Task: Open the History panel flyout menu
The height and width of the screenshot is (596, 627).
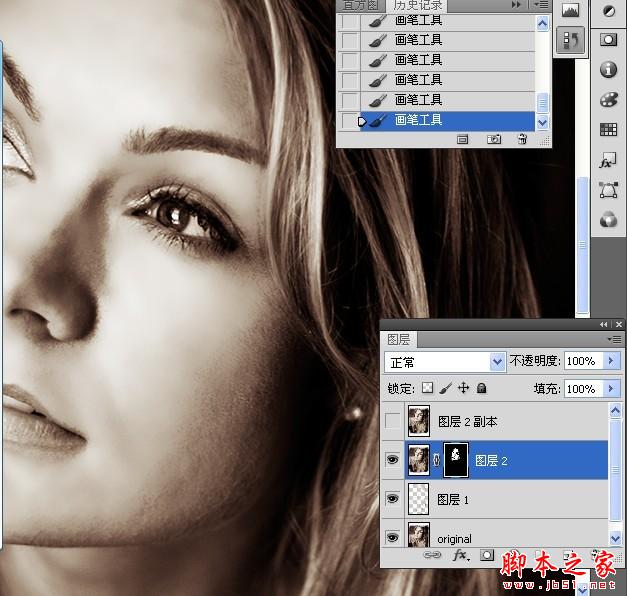Action: tap(541, 4)
